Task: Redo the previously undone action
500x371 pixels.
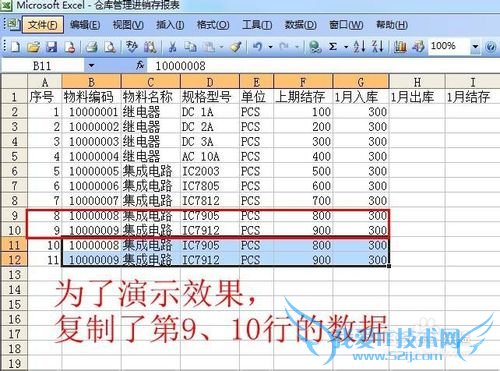Action: click(284, 47)
